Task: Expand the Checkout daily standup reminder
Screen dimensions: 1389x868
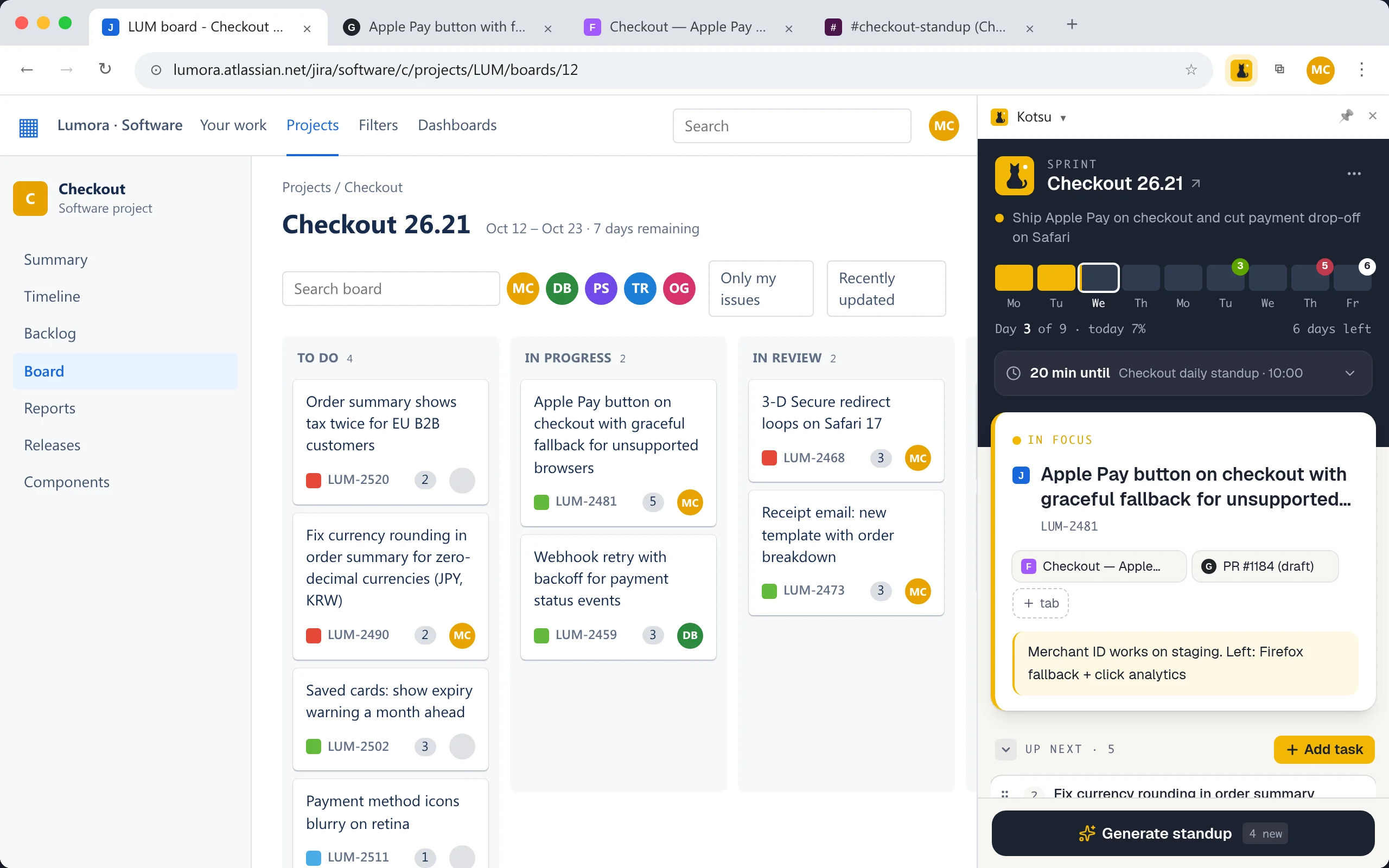Action: [x=1182, y=373]
